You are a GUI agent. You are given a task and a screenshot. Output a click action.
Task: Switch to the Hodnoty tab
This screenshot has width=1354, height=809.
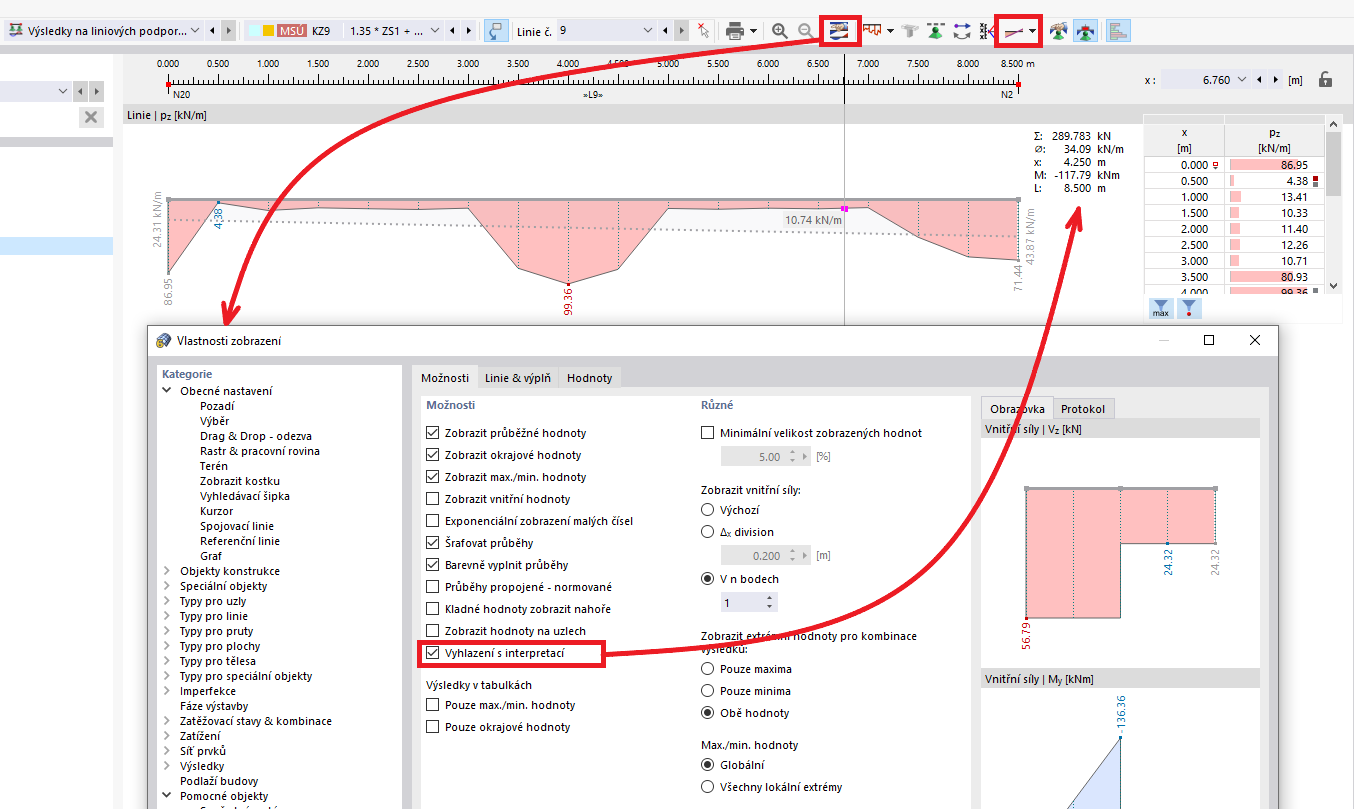(x=590, y=378)
